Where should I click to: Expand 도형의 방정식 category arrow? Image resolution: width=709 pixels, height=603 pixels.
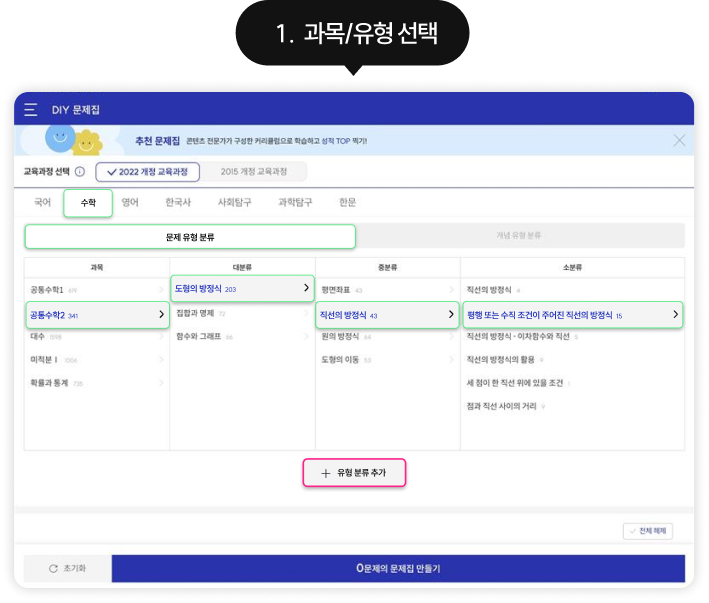pos(307,288)
